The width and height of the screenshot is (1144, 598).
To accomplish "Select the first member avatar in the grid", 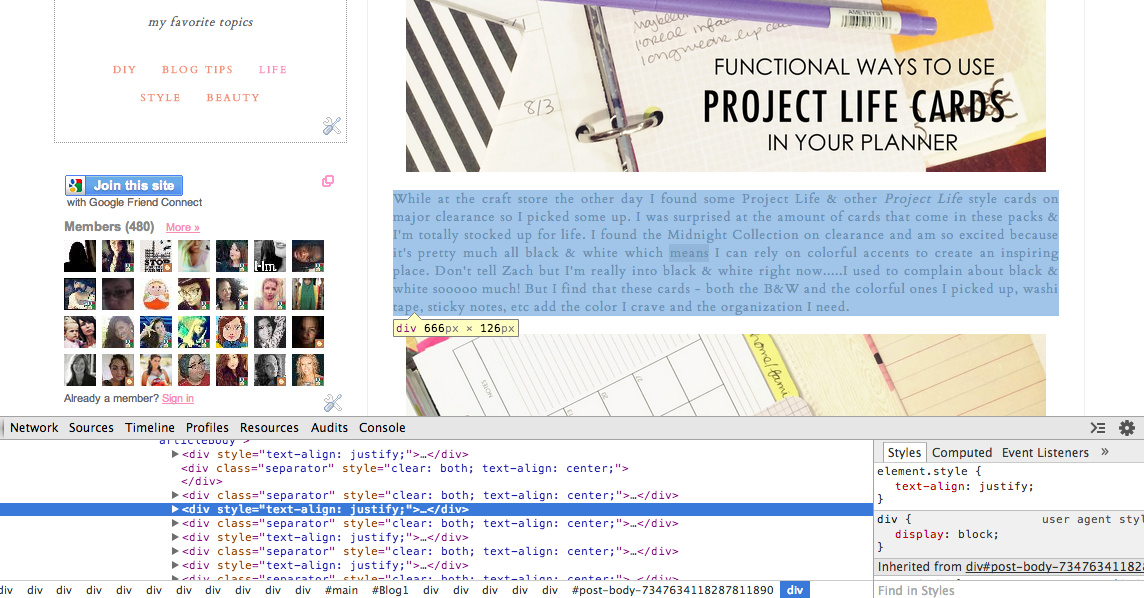I will (x=80, y=256).
